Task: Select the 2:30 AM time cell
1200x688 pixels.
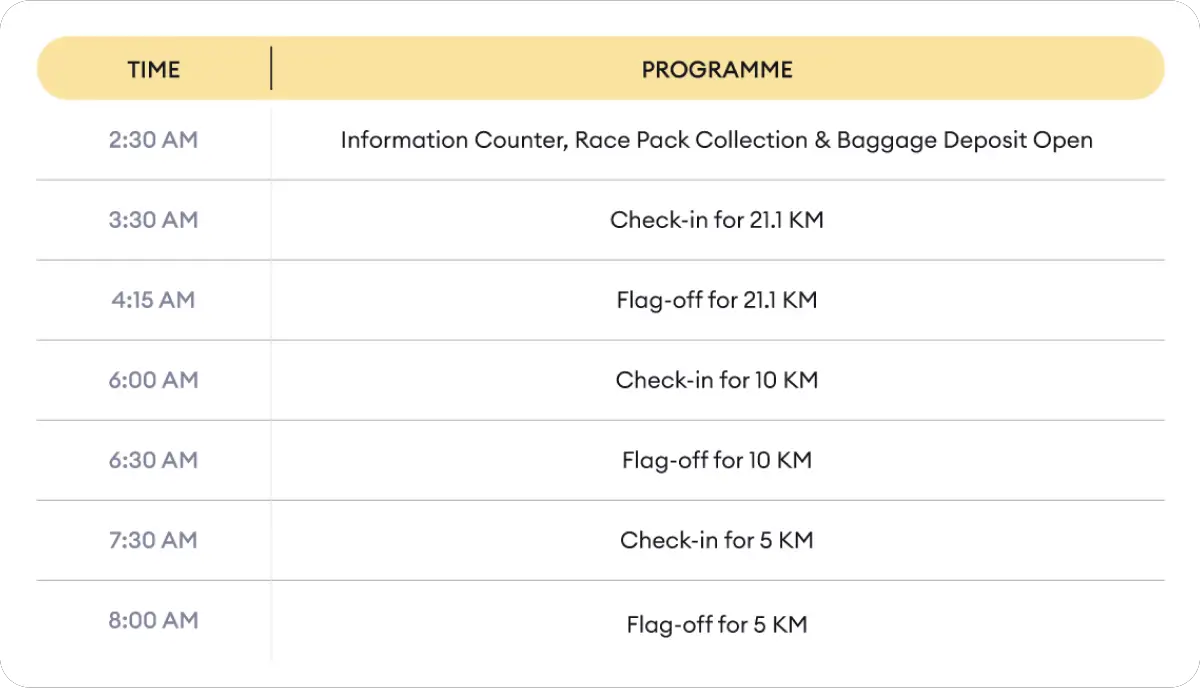Action: 153,140
